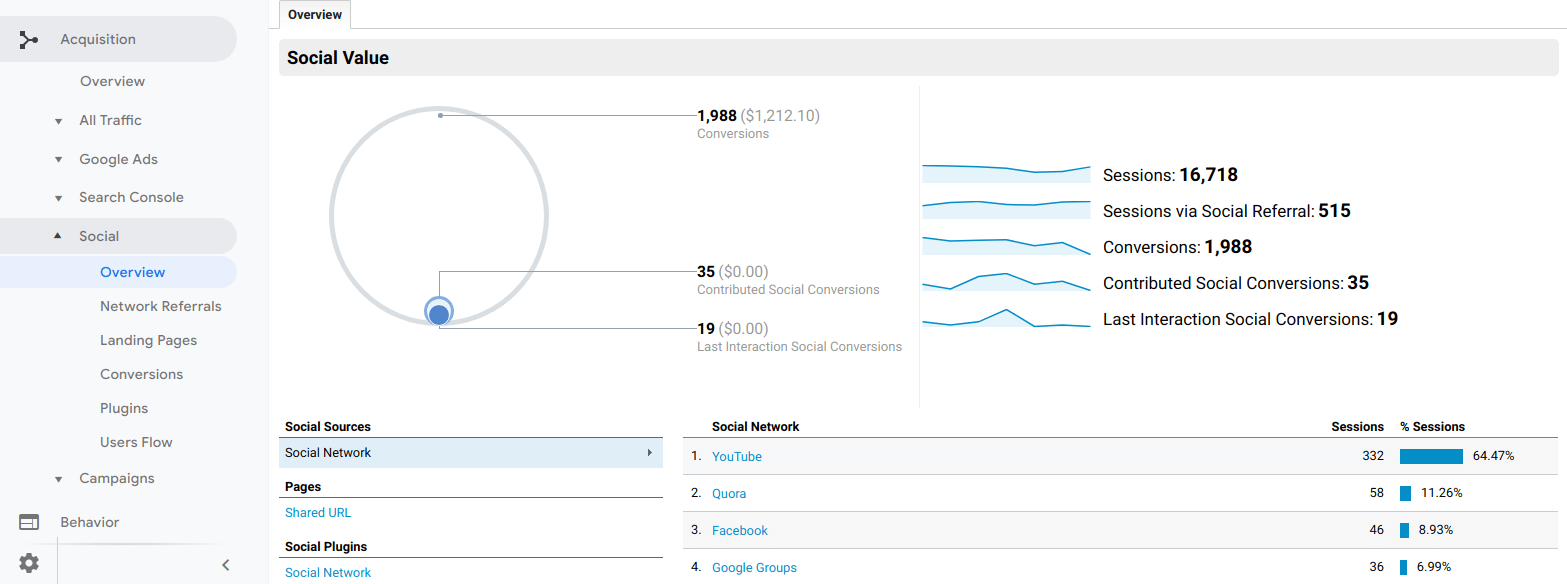Screen dimensions: 1567x584
Task: Click the Social Value section heading
Action: (x=338, y=58)
